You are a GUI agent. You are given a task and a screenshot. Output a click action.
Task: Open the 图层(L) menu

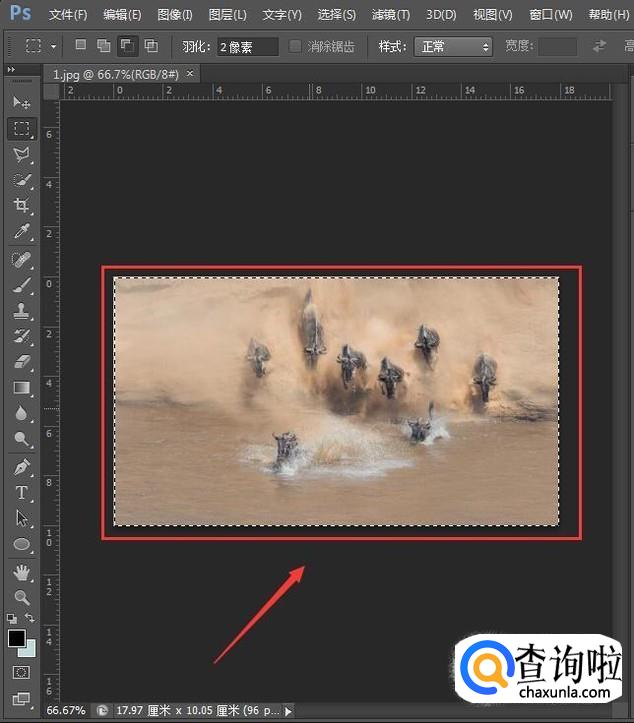227,15
